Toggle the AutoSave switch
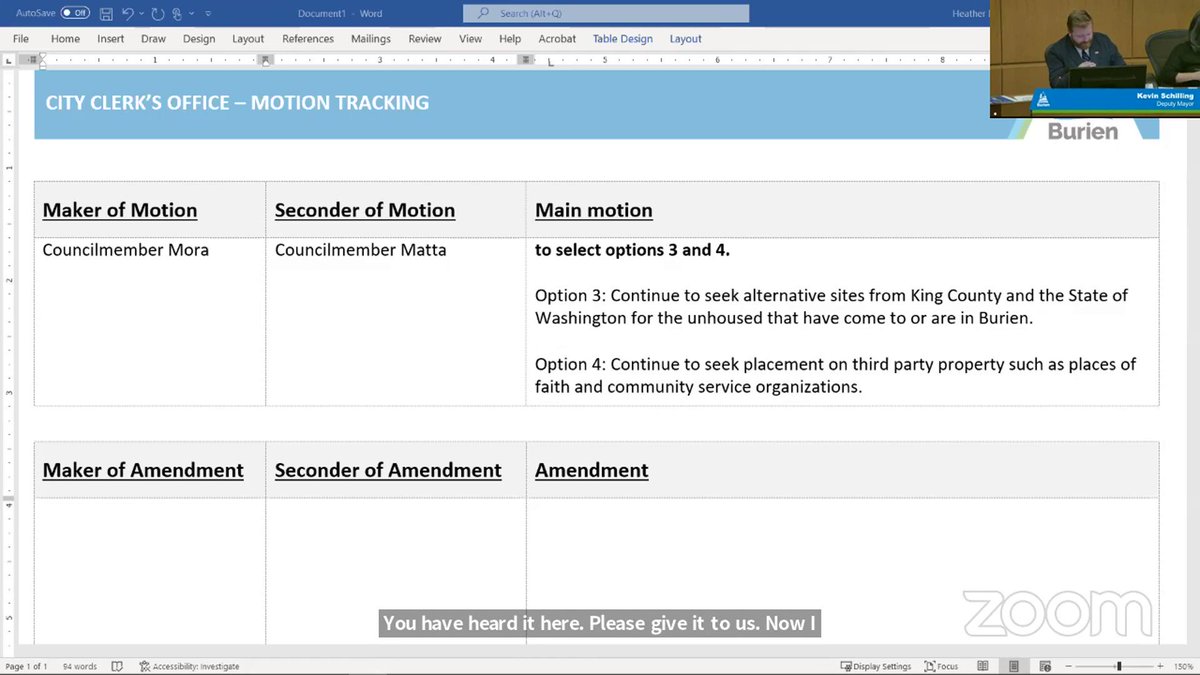The image size is (1200, 675). [75, 14]
